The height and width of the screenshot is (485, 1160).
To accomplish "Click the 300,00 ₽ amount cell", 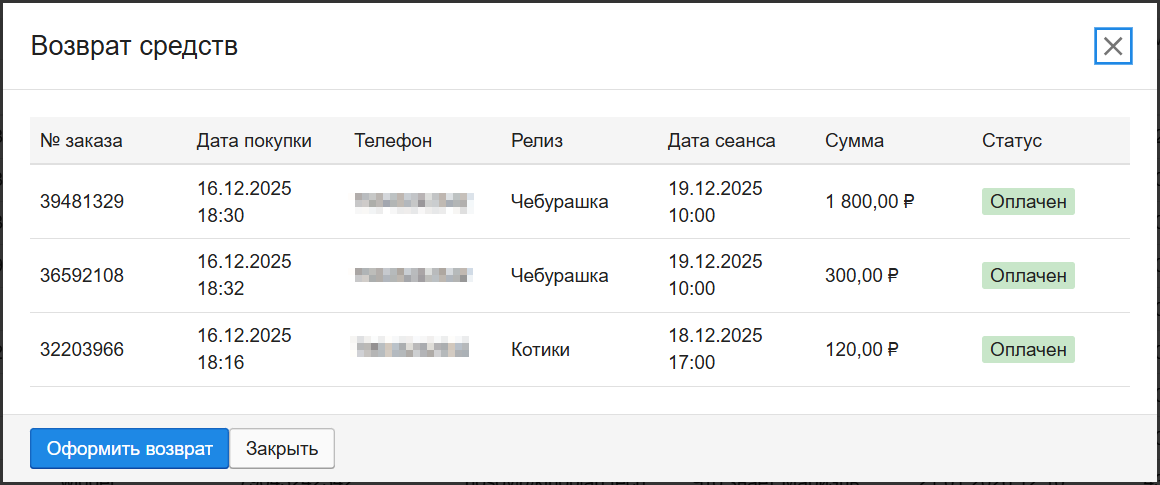I will tap(862, 276).
